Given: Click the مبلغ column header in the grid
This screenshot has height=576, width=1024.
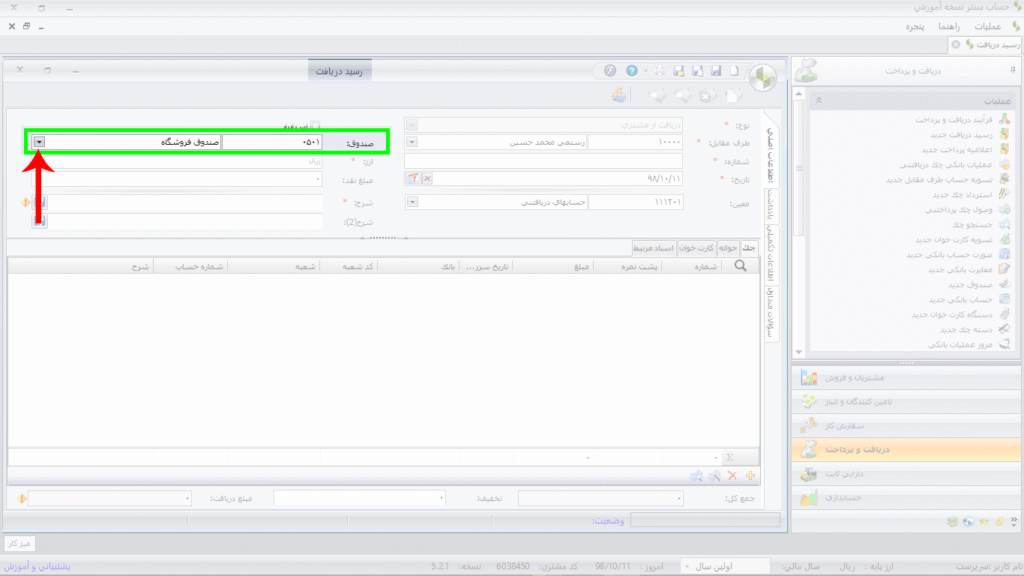Looking at the screenshot, I should coord(552,266).
